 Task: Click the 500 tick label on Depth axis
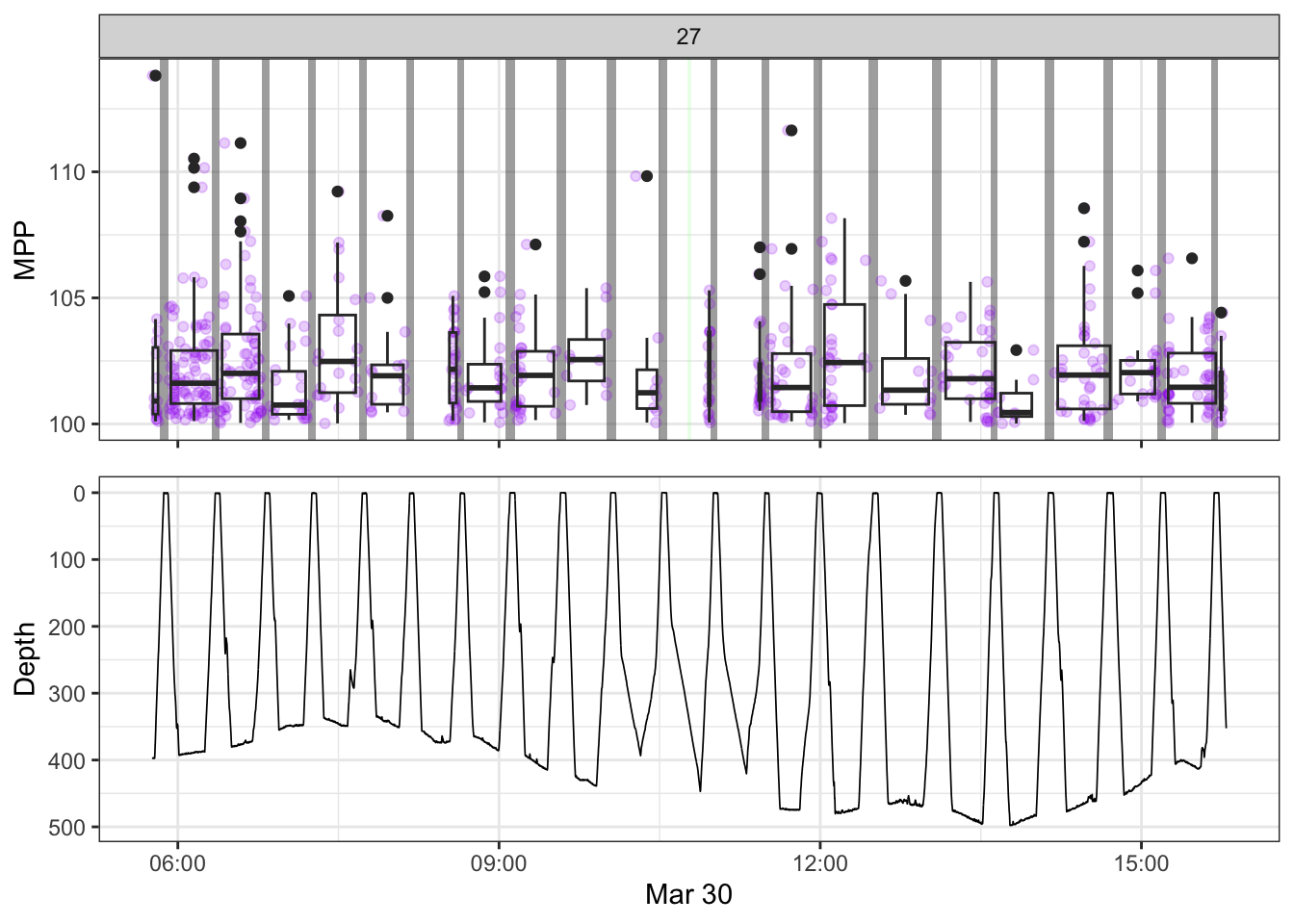click(x=67, y=828)
